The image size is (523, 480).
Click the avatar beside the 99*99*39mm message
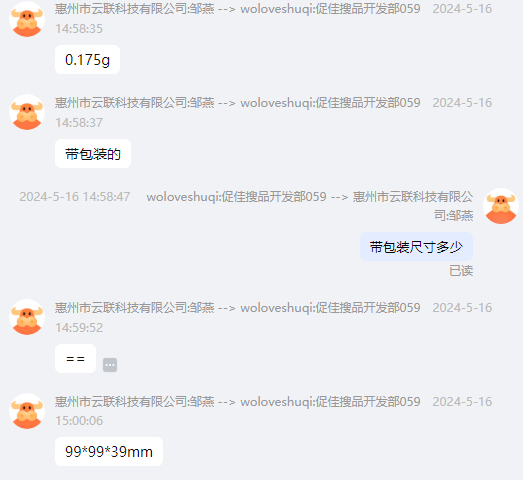(27, 411)
